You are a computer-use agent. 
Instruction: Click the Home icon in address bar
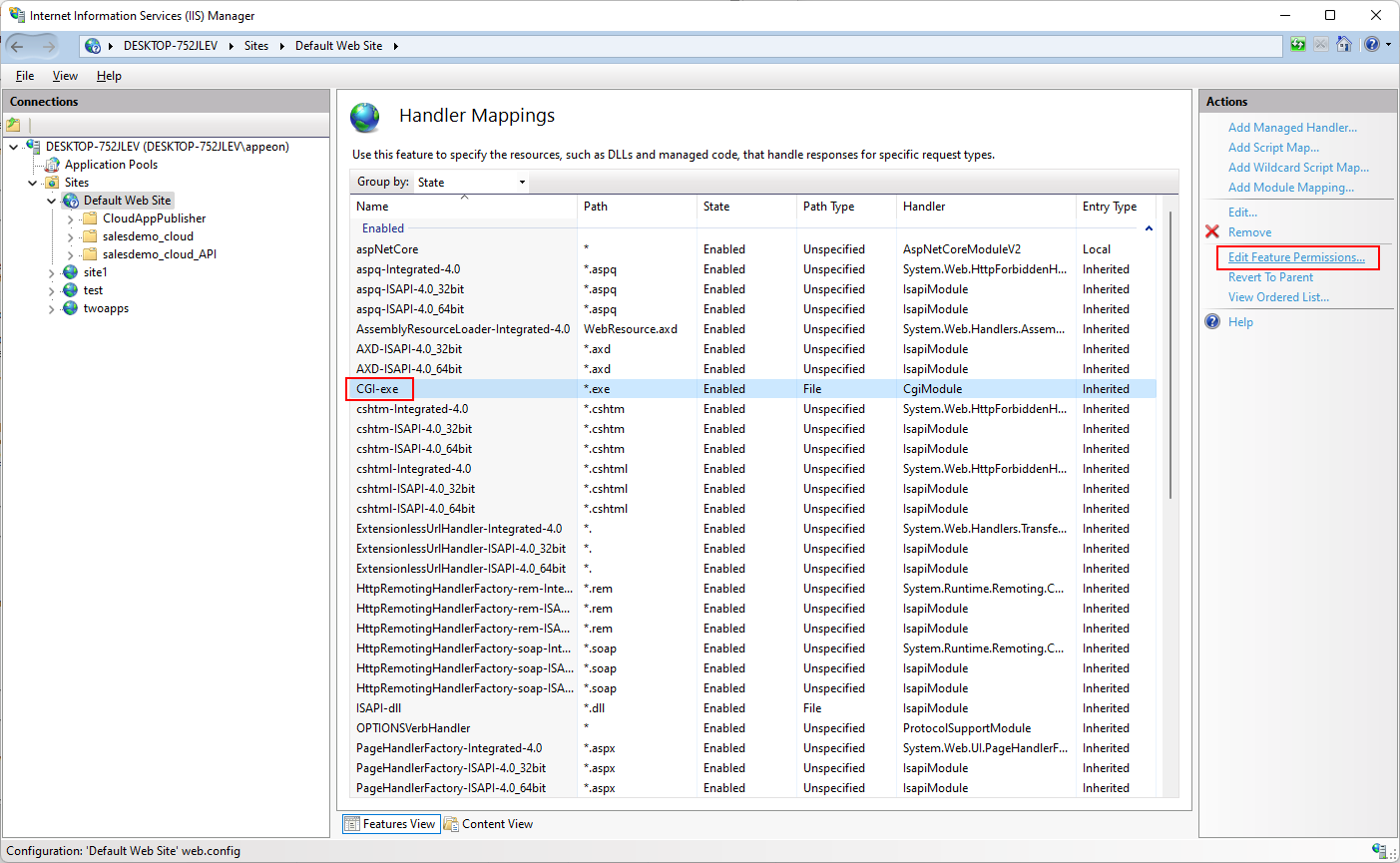[x=1344, y=45]
